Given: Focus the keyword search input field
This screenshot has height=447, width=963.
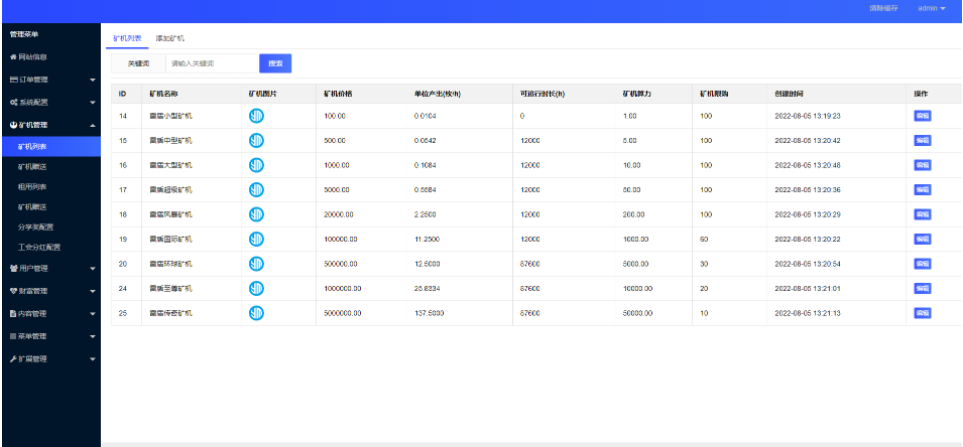Looking at the screenshot, I should click(x=210, y=63).
